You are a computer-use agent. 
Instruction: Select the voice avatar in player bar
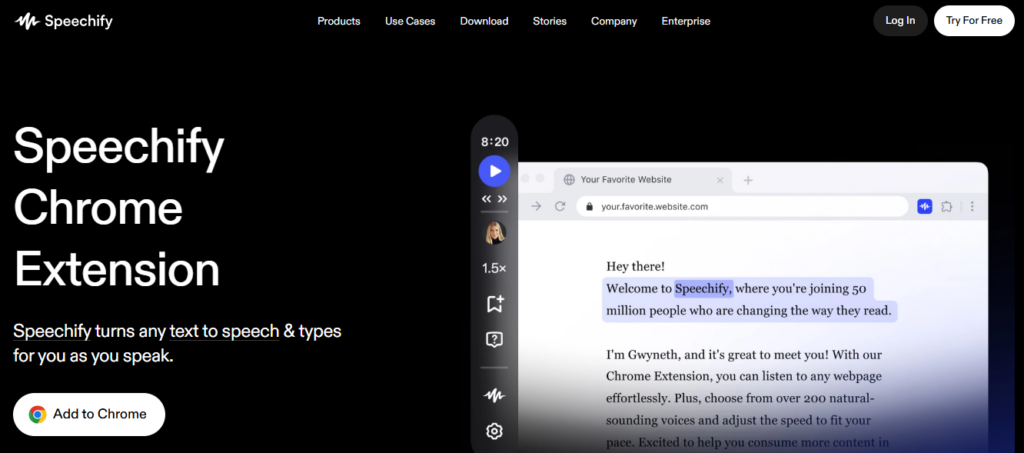(494, 233)
